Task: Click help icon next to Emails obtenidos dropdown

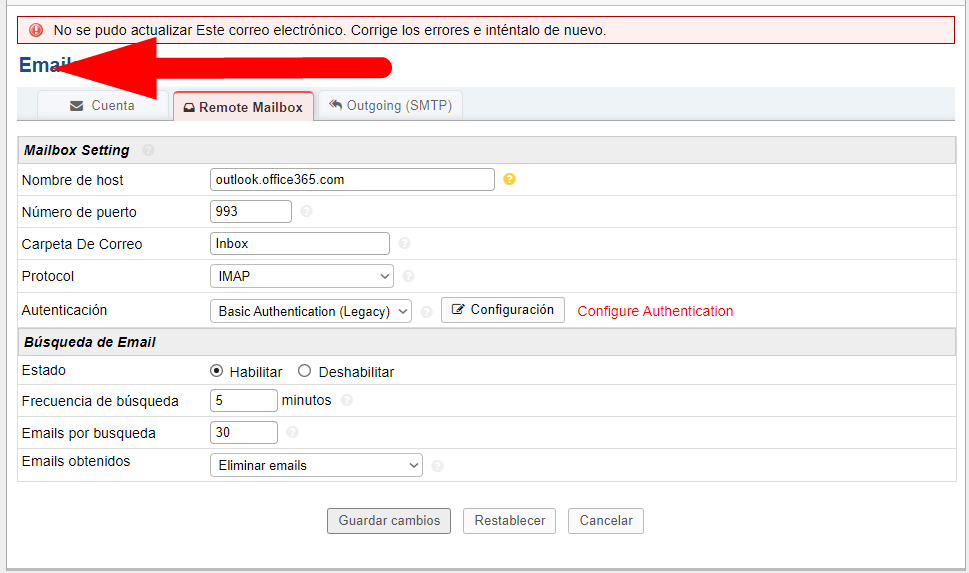Action: point(437,466)
